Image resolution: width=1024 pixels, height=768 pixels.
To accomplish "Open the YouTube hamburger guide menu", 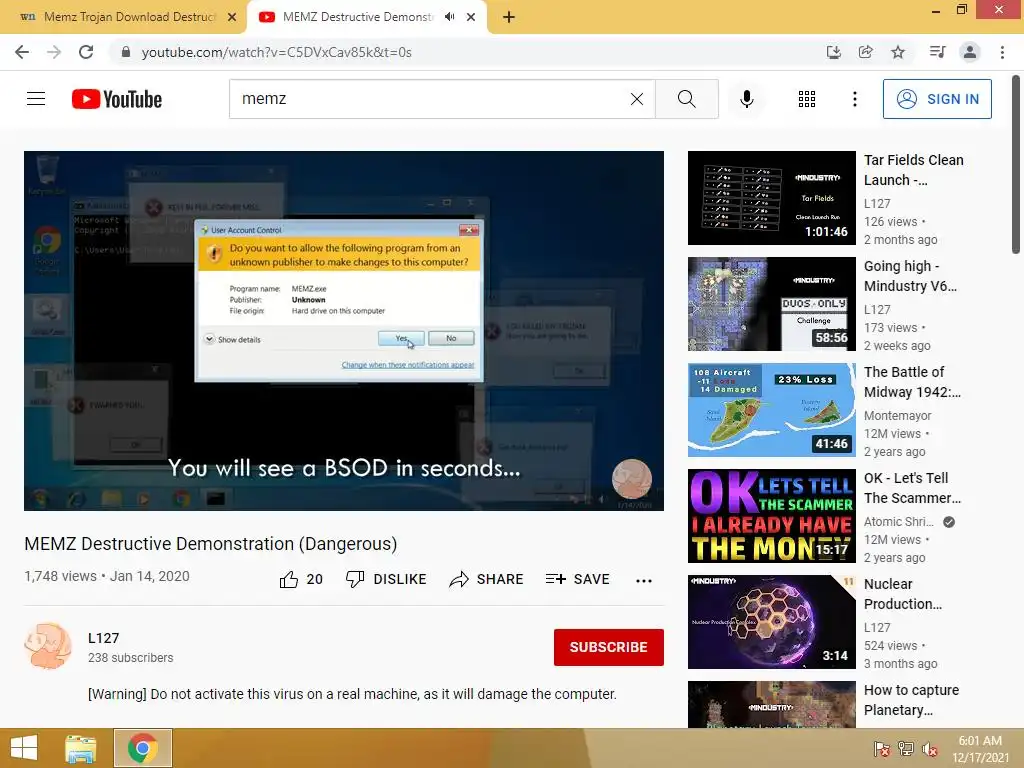I will click(36, 99).
